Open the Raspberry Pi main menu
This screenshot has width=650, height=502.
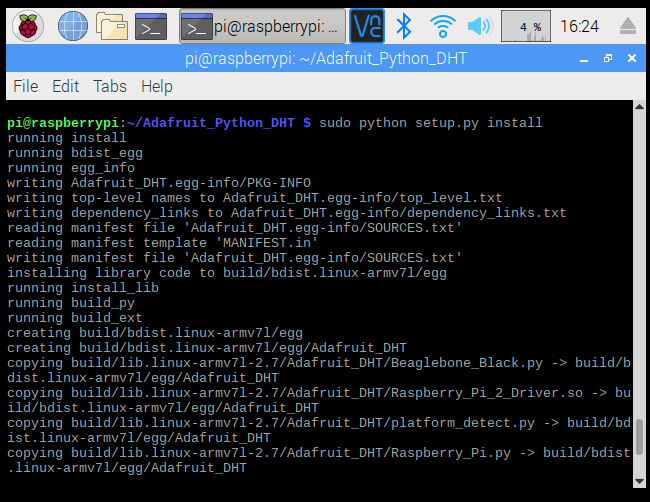tap(28, 27)
